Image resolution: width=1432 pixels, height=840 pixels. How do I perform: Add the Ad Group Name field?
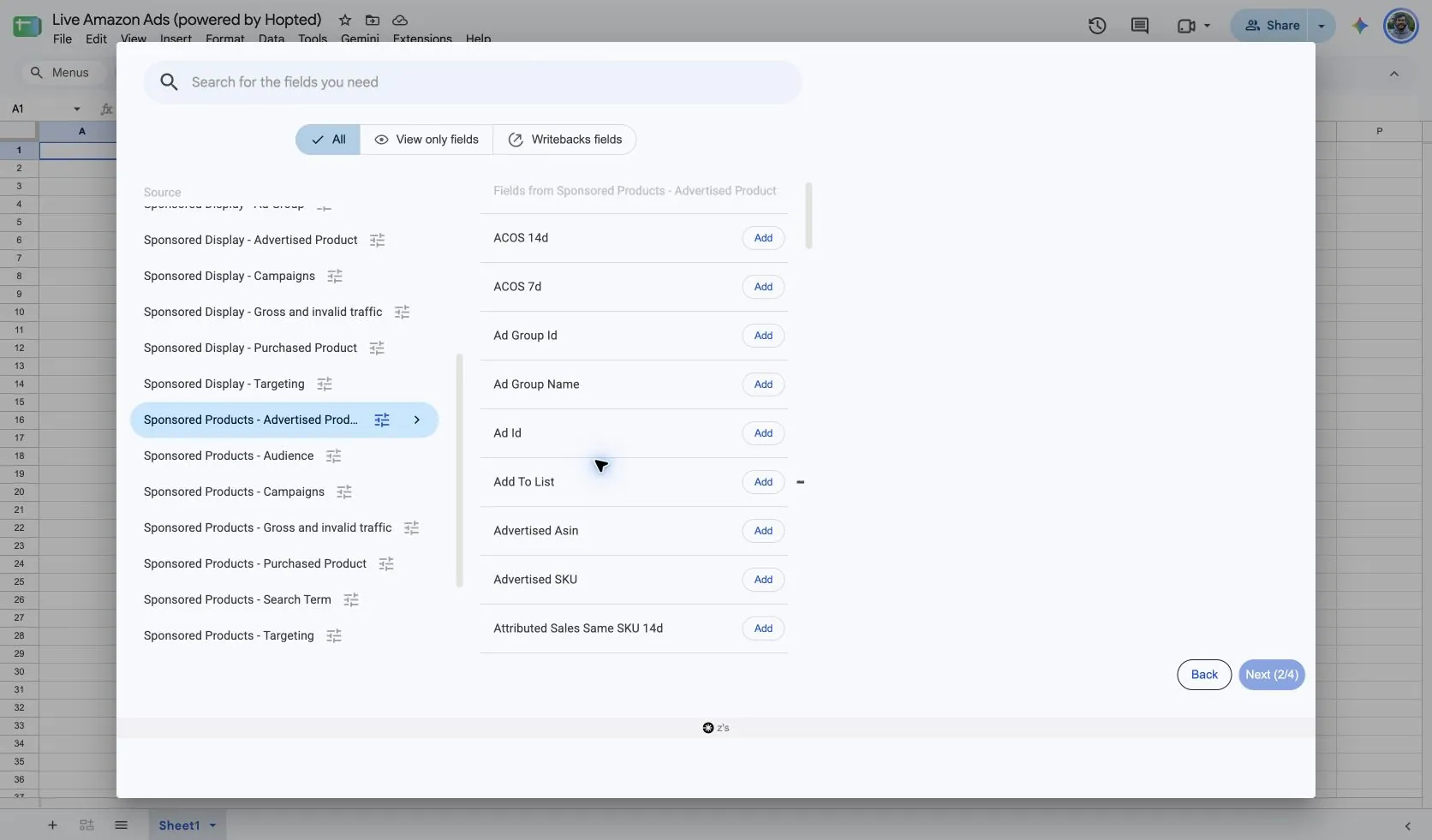(763, 384)
